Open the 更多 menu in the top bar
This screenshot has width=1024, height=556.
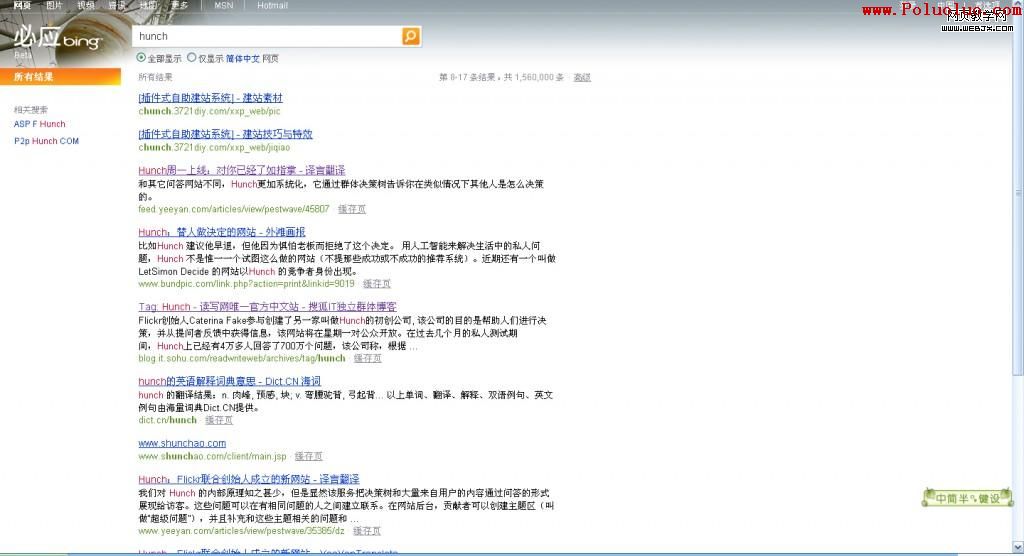180,5
